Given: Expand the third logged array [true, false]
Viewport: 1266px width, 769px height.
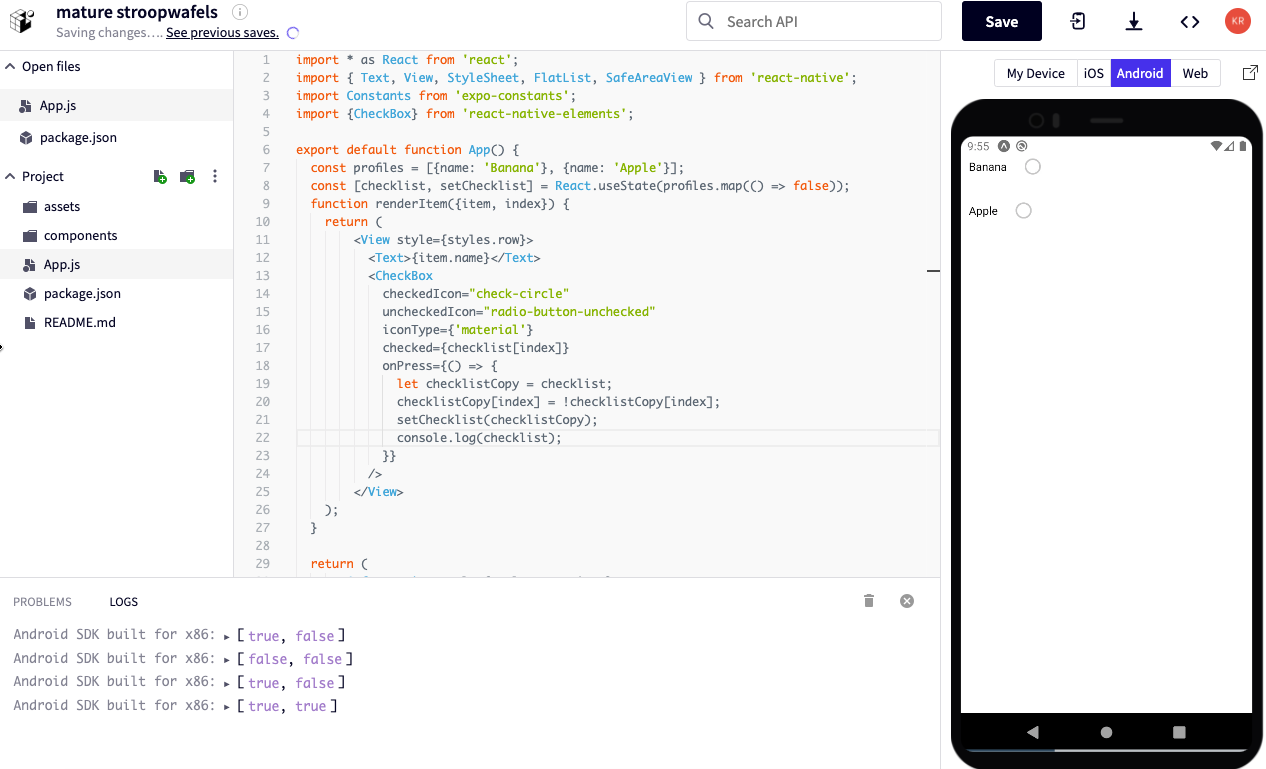Looking at the screenshot, I should tap(228, 683).
